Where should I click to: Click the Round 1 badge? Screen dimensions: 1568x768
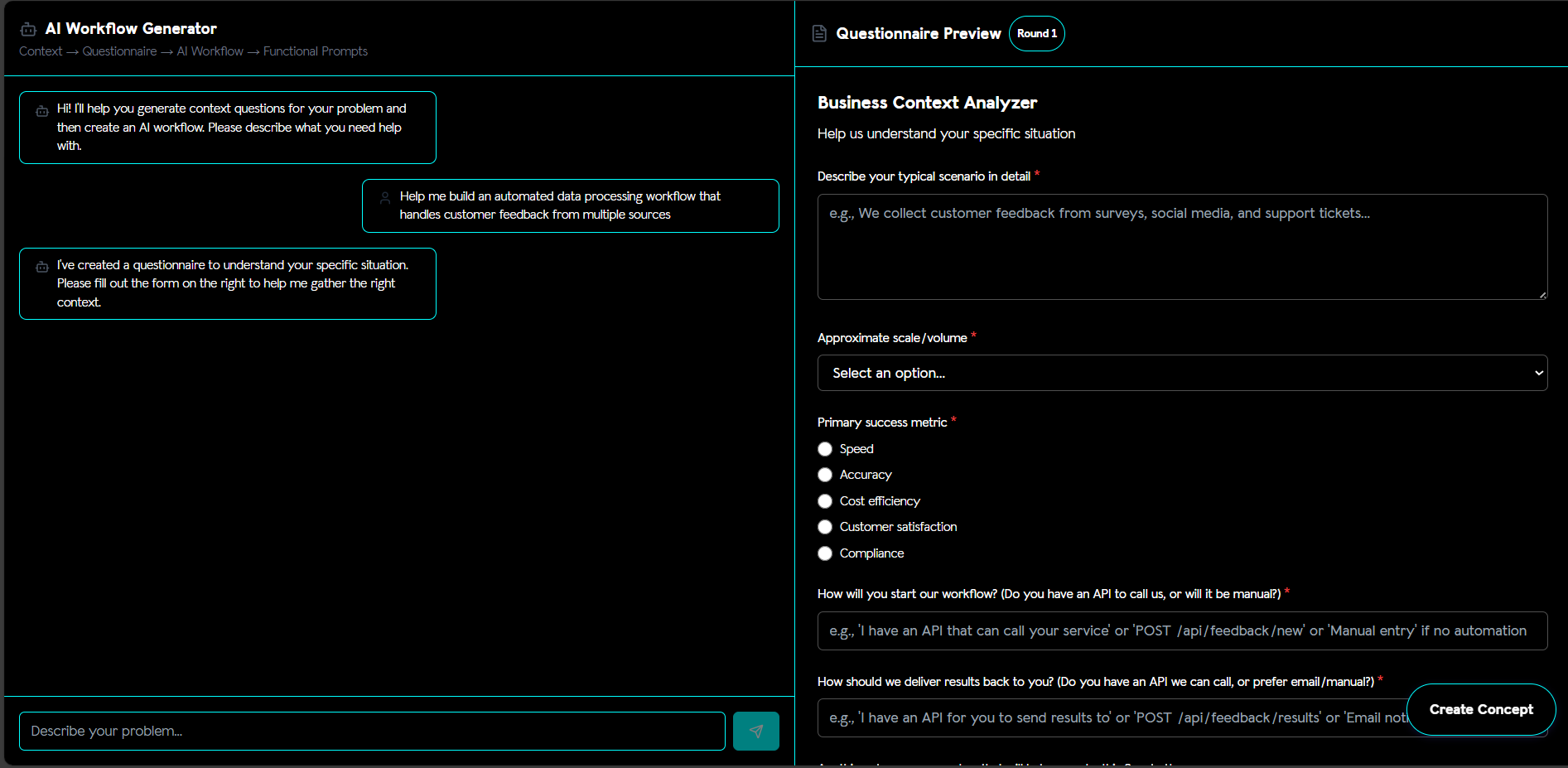point(1036,33)
